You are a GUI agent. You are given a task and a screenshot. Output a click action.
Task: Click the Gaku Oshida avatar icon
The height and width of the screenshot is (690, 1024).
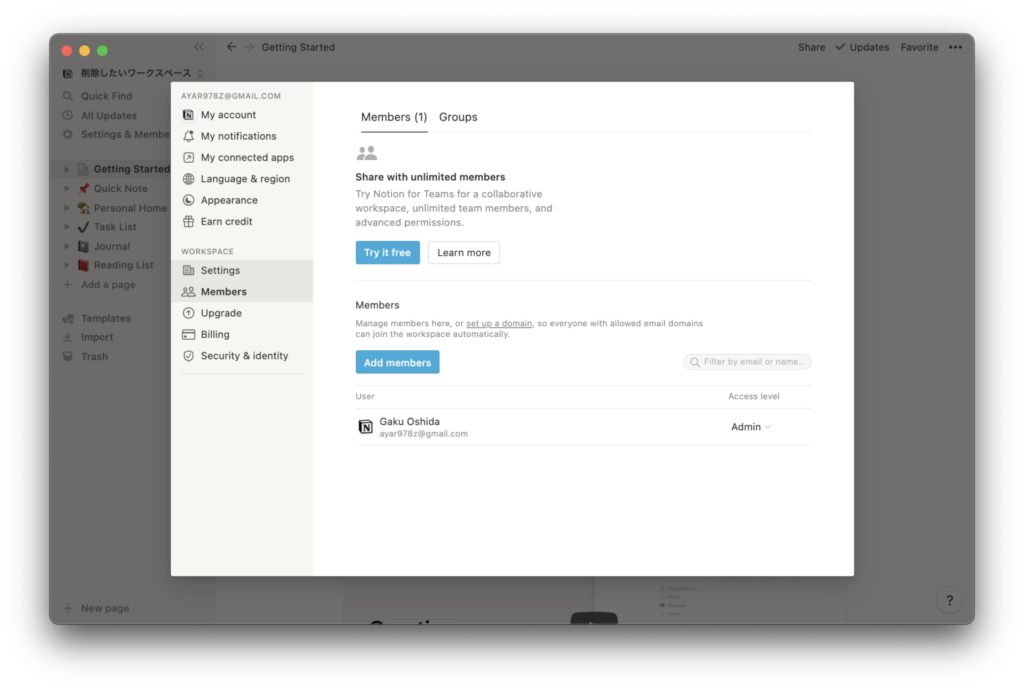365,427
